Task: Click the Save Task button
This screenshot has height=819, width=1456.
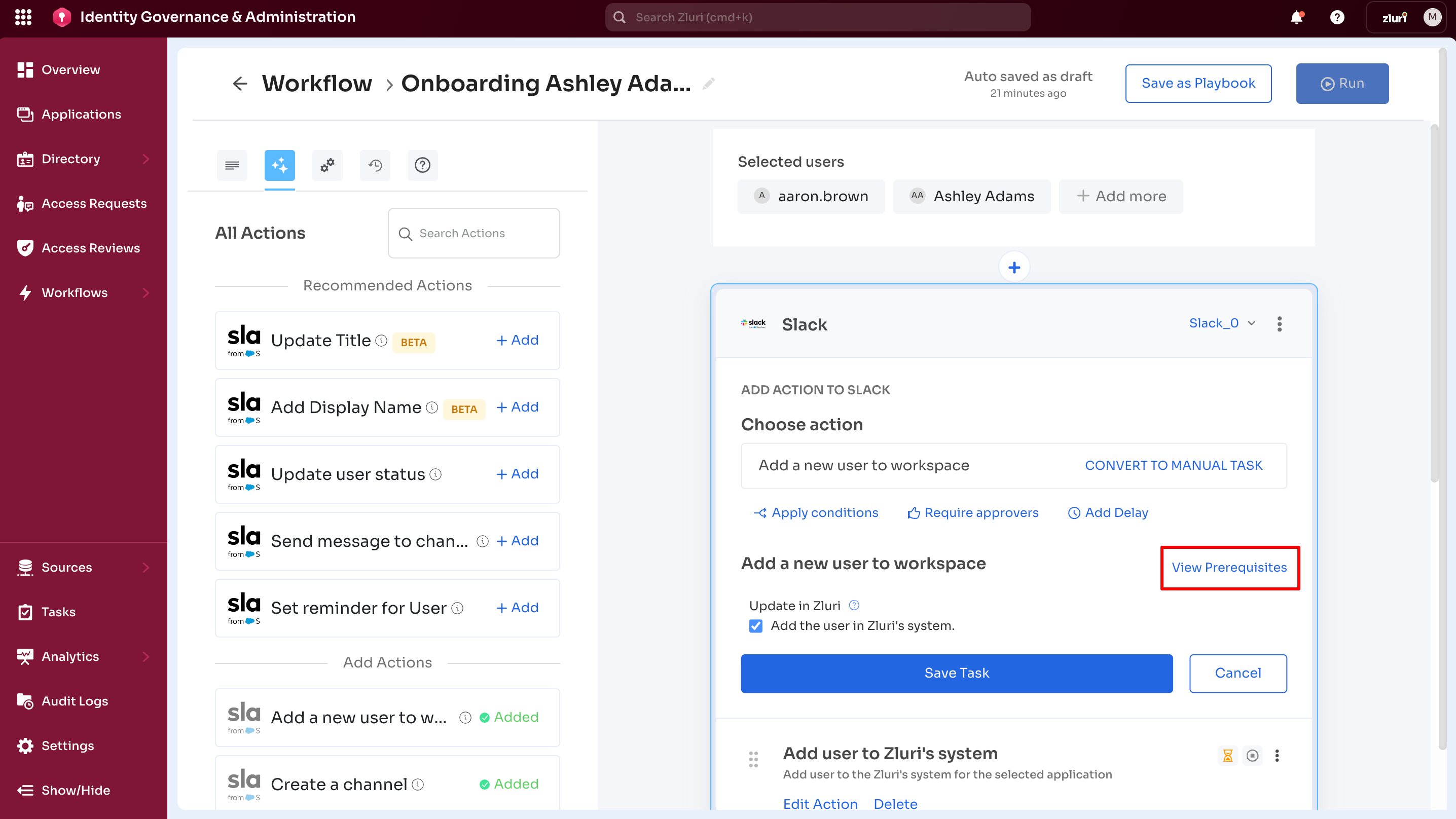Action: [x=956, y=673]
